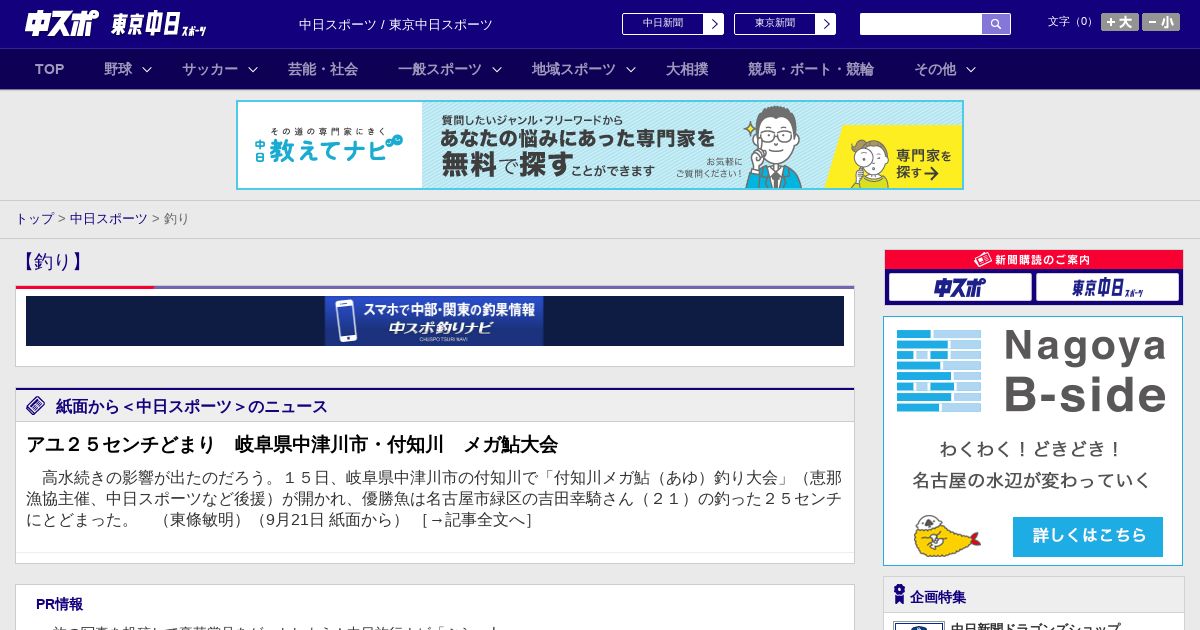The image size is (1200, 630).
Task: Click 中日スポーツ breadcrumb link
Action: [109, 218]
